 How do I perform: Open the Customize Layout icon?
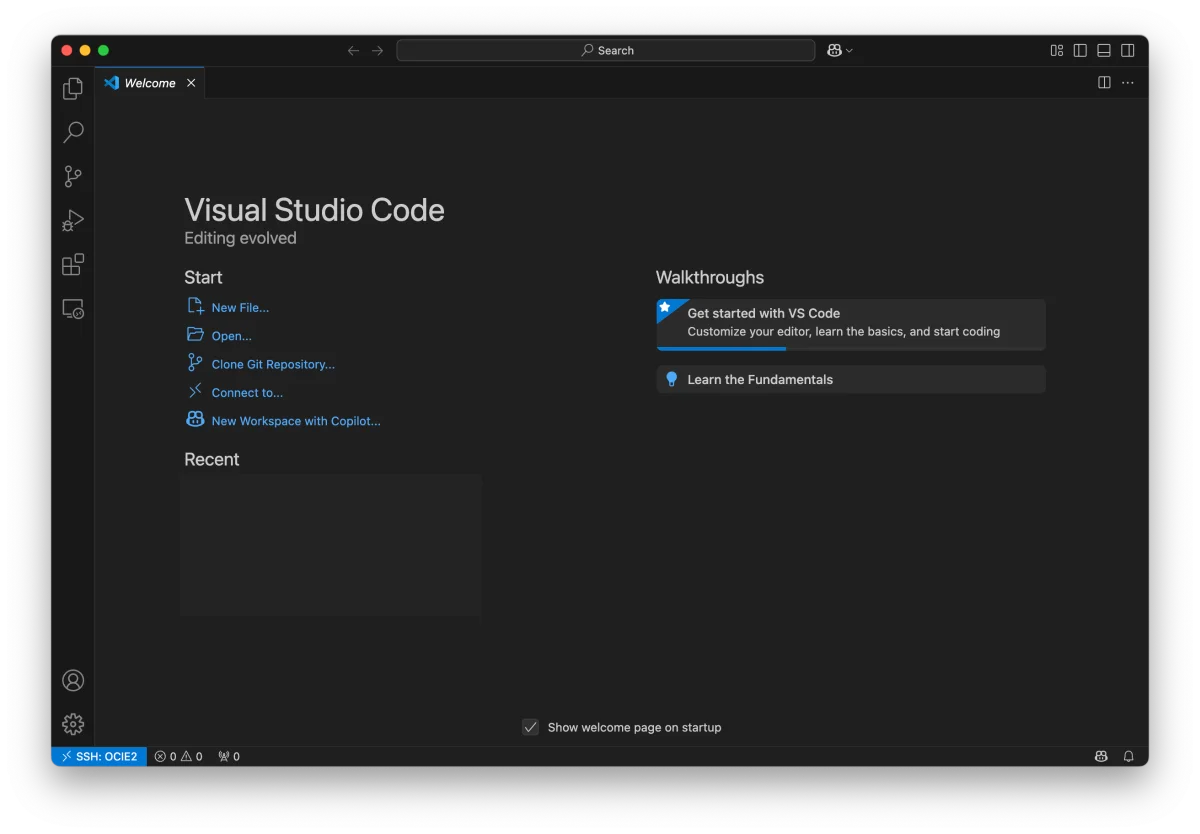[x=1057, y=50]
